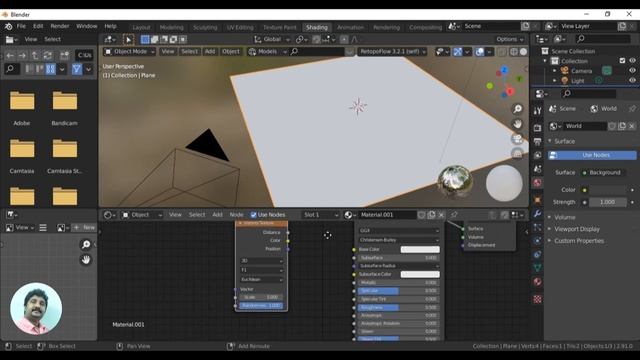
Task: Go to parent directory in file browser
Action: (35, 56)
